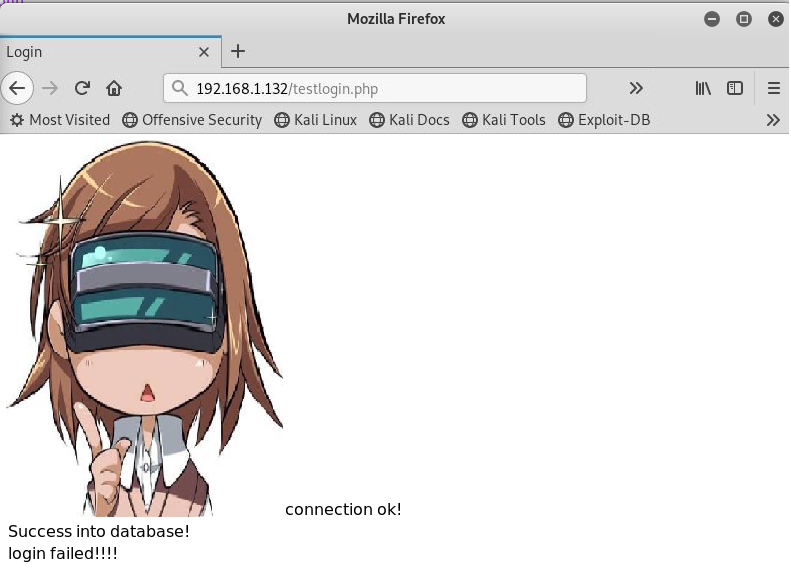Click the Mozilla Firefox title bar text
Screen dimensions: 791x585
[x=396, y=19]
